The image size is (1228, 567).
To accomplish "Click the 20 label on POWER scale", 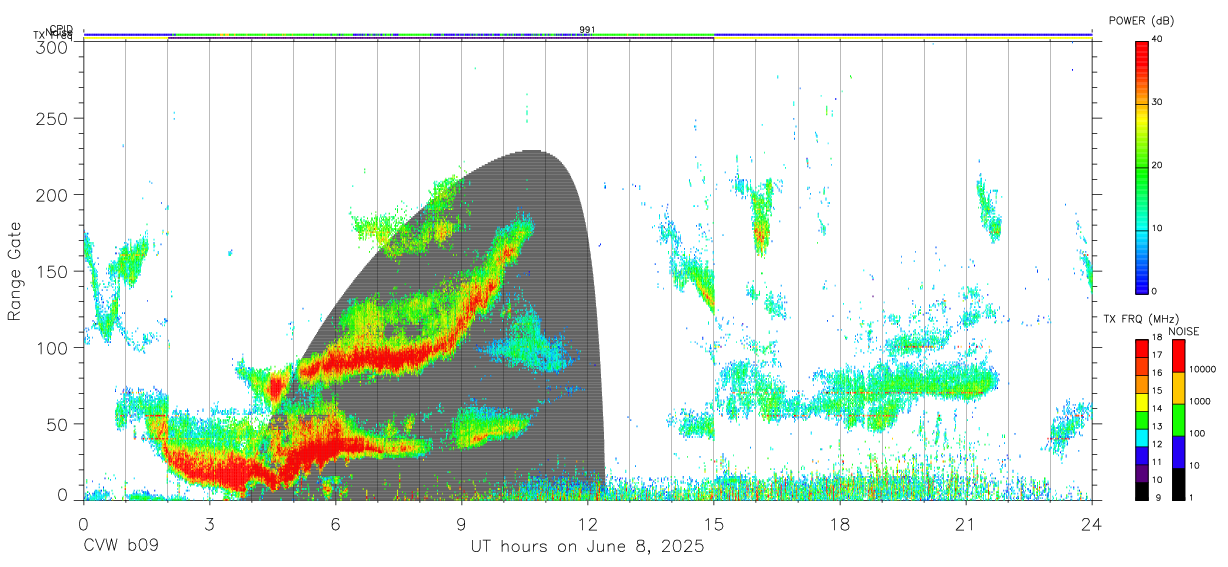I will 1158,166.
